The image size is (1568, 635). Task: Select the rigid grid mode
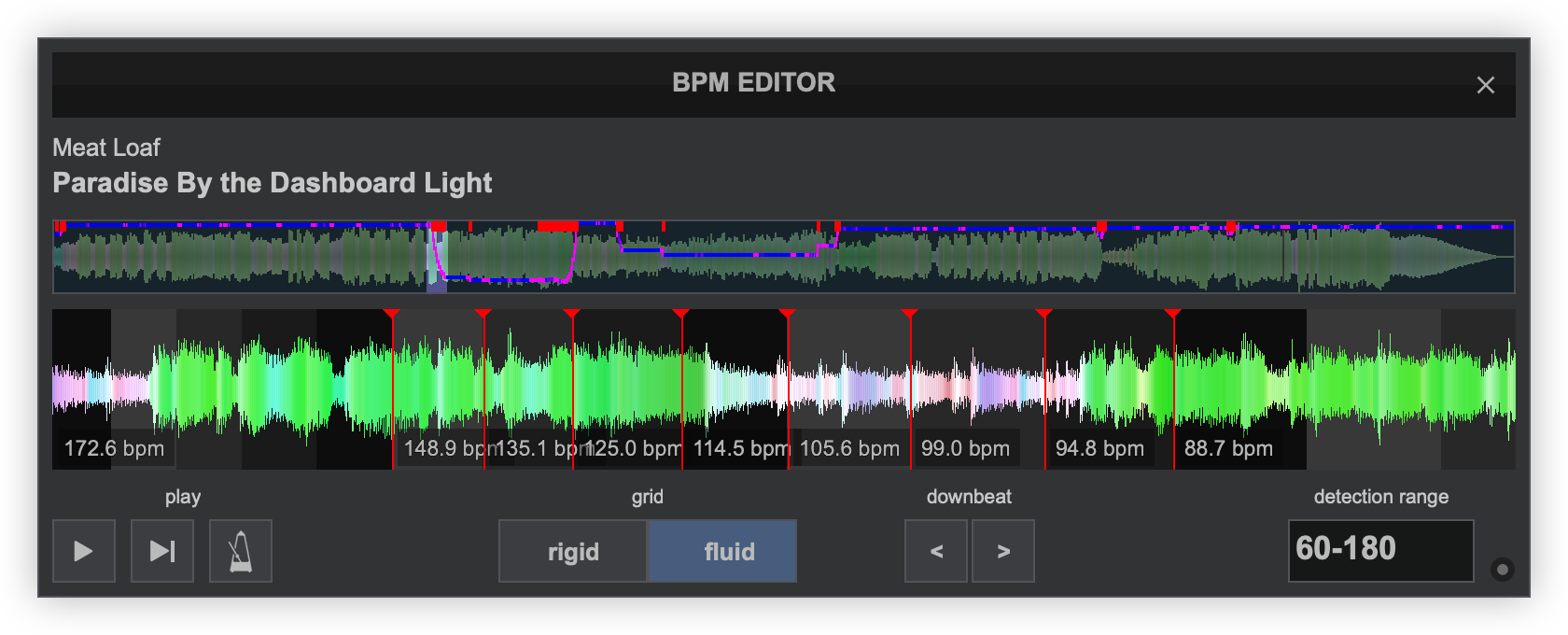(x=572, y=551)
